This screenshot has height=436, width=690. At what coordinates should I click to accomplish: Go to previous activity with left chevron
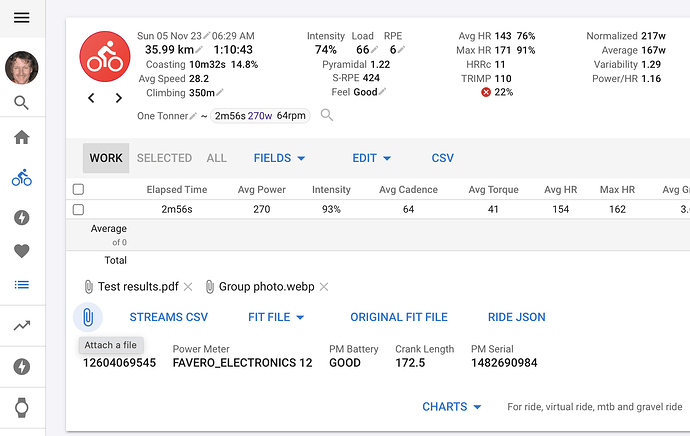point(91,98)
